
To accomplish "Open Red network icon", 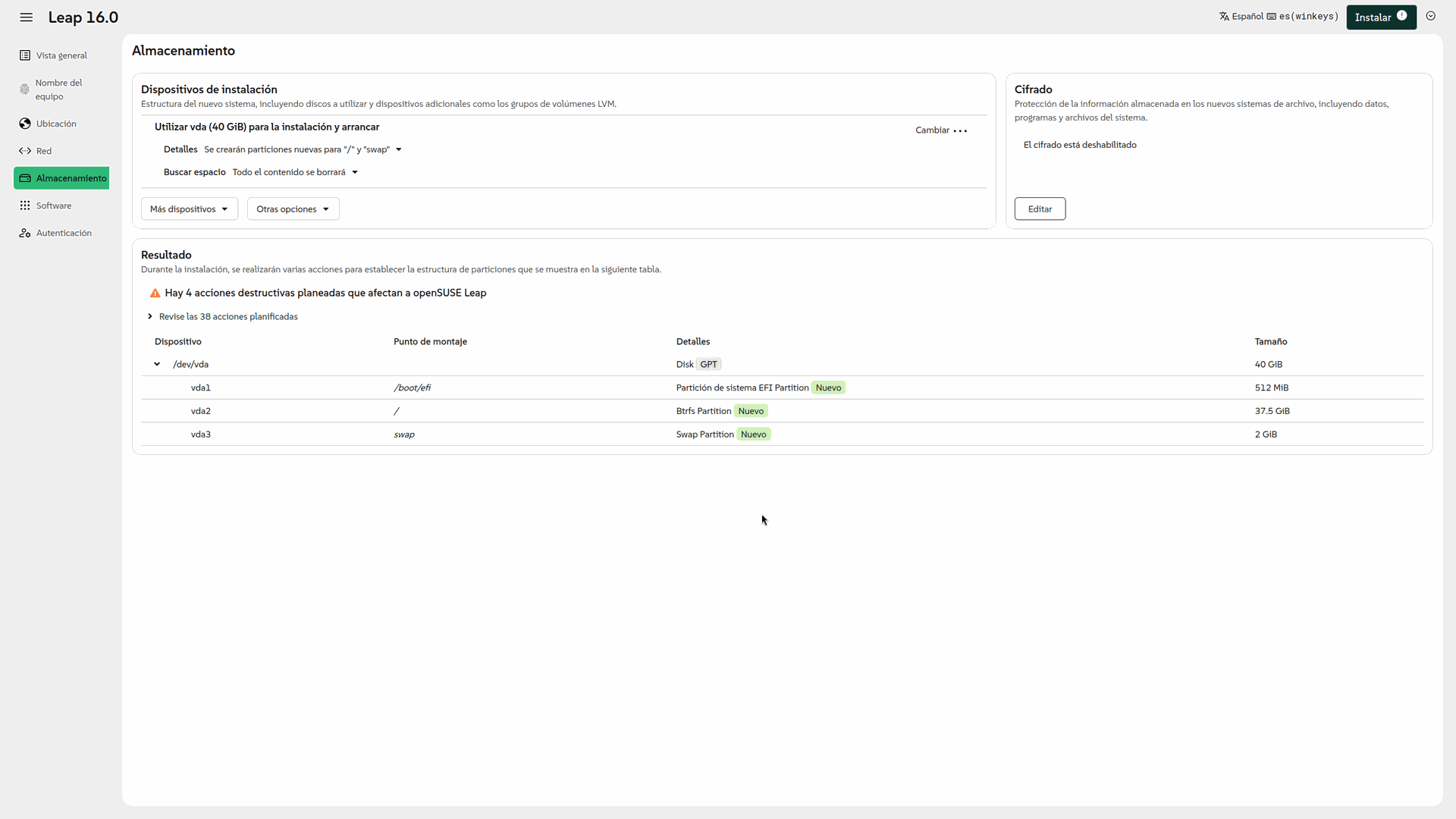I will click(x=25, y=151).
